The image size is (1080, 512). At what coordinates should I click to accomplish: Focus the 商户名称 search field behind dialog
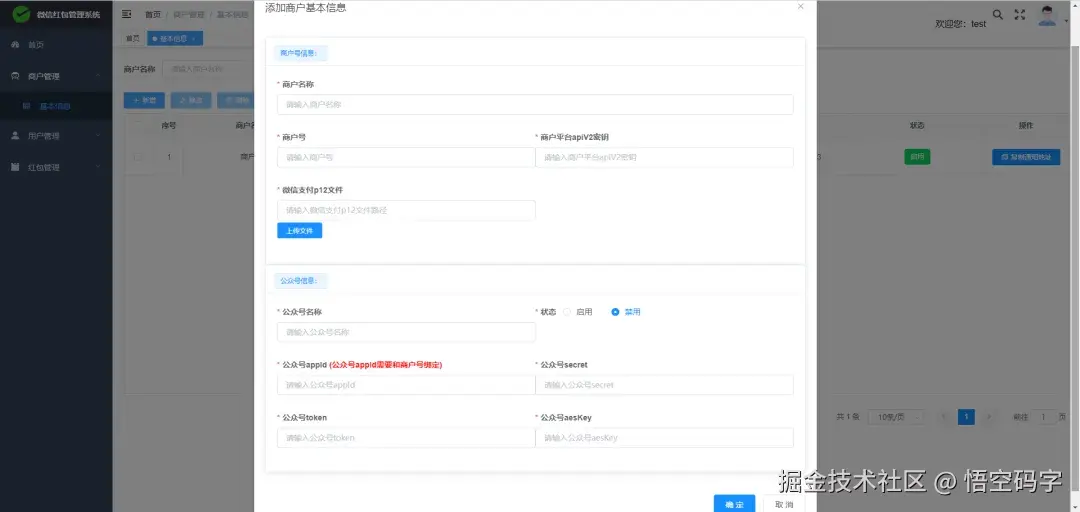click(x=209, y=69)
